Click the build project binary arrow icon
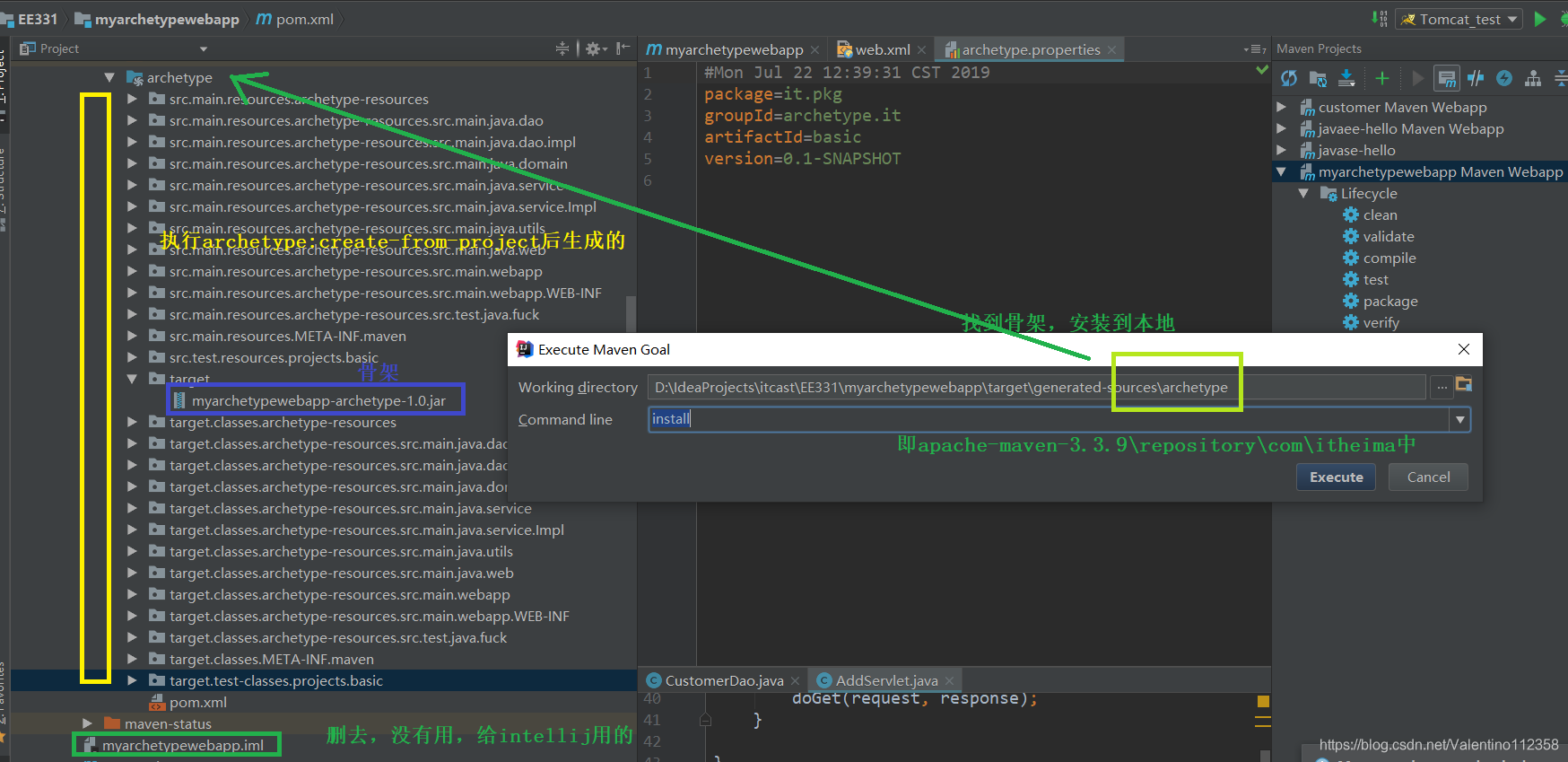The image size is (1568, 762). click(x=1380, y=19)
